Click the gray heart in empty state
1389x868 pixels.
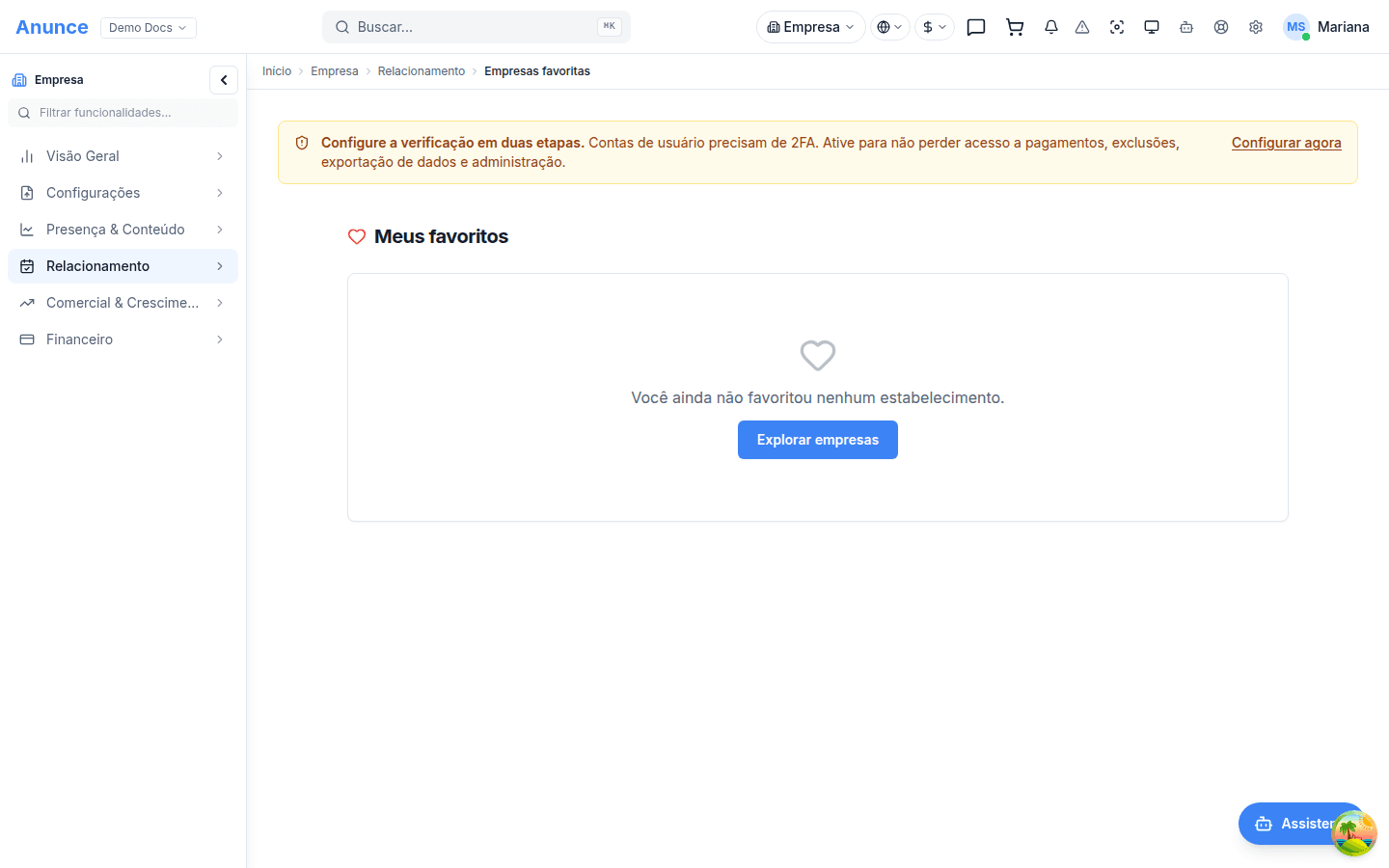click(818, 355)
